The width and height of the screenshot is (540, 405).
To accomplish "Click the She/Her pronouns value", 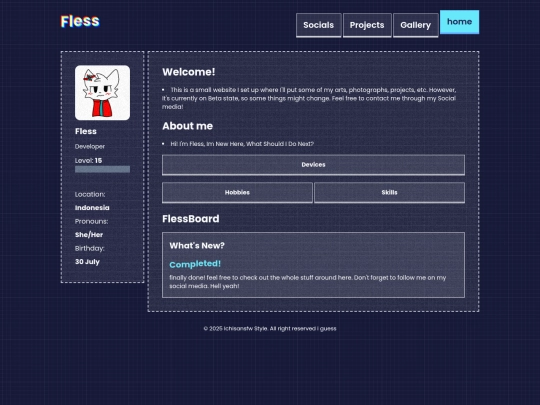I will [x=89, y=235].
